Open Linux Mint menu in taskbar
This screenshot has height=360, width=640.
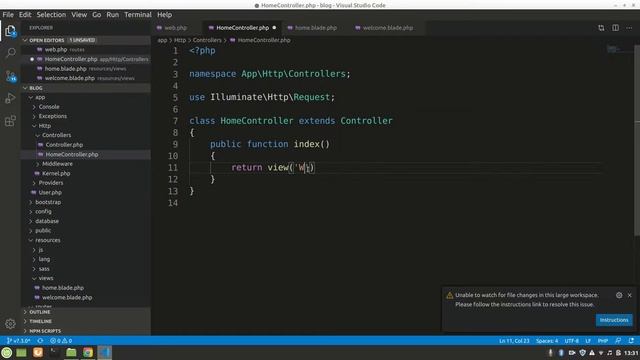(7, 353)
